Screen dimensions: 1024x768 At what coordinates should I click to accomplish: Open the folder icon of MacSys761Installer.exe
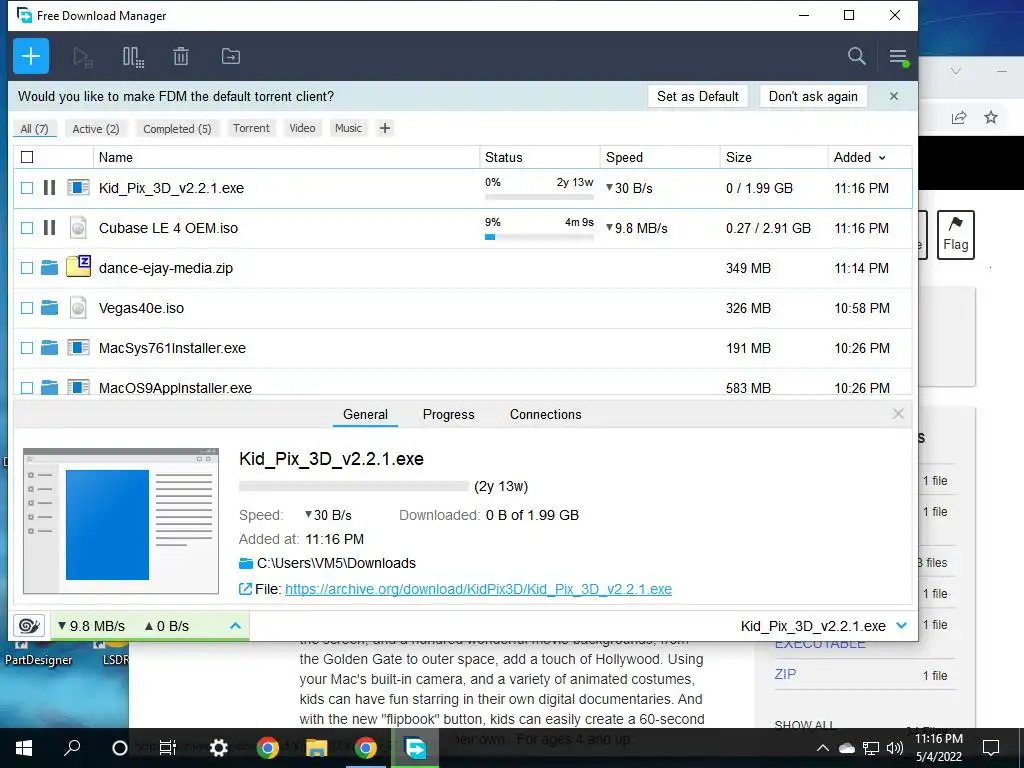click(50, 348)
